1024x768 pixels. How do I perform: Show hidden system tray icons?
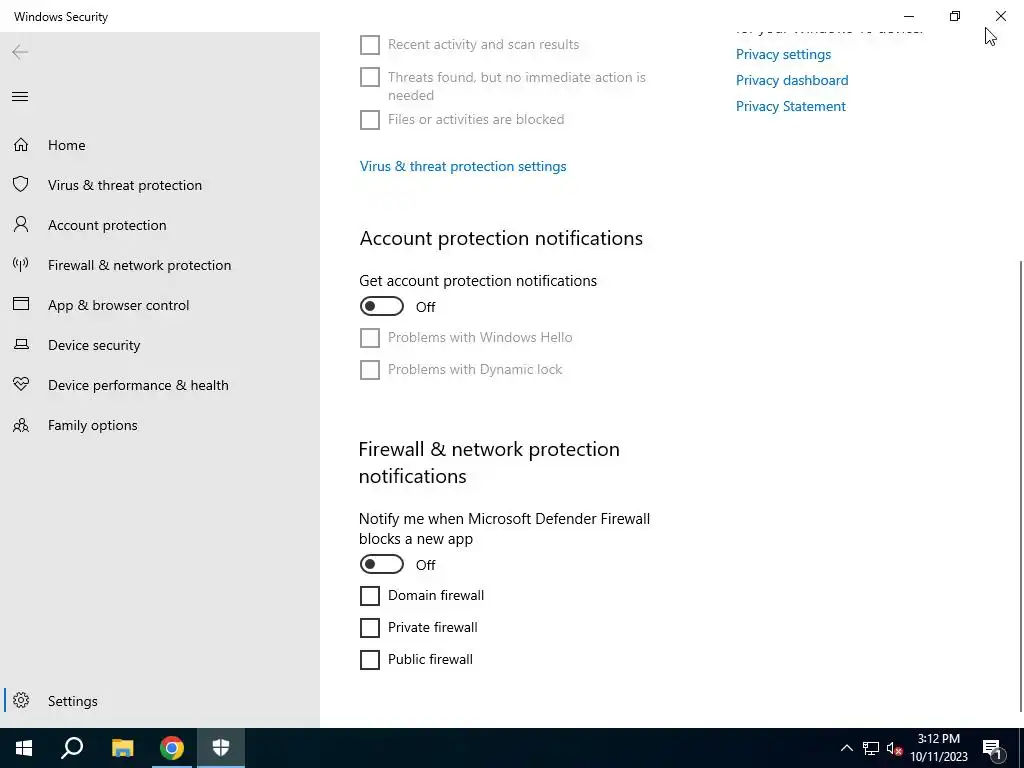pyautogui.click(x=846, y=748)
